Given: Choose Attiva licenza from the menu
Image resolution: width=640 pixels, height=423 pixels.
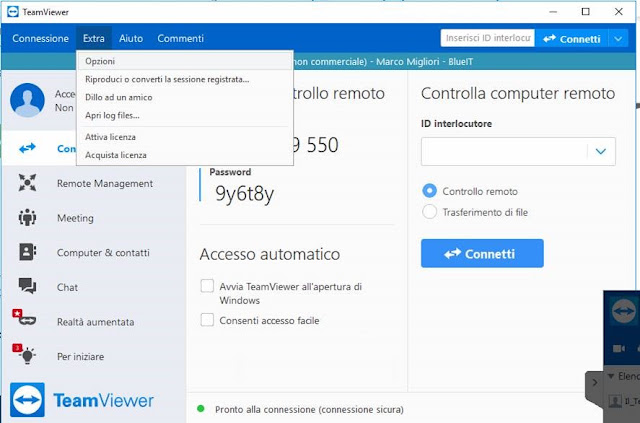Looking at the screenshot, I should (184, 137).
